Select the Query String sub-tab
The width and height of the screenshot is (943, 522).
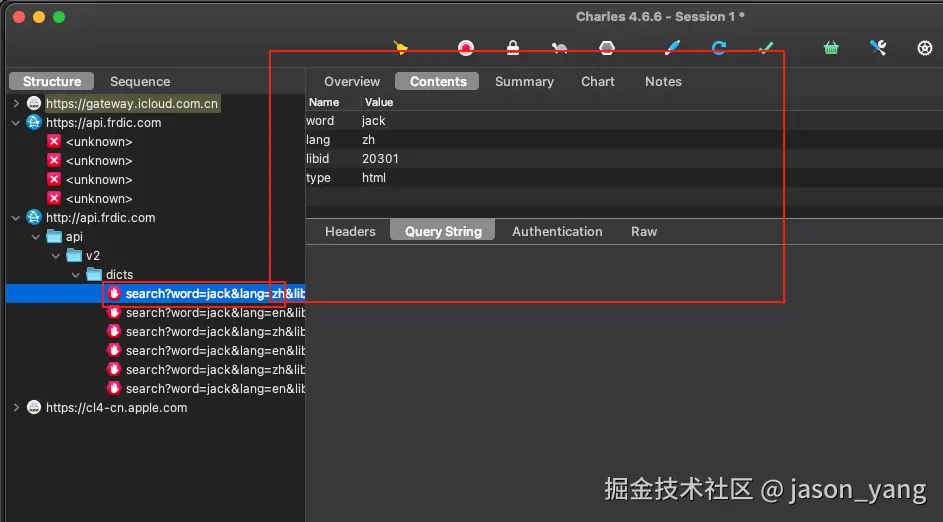(x=443, y=232)
